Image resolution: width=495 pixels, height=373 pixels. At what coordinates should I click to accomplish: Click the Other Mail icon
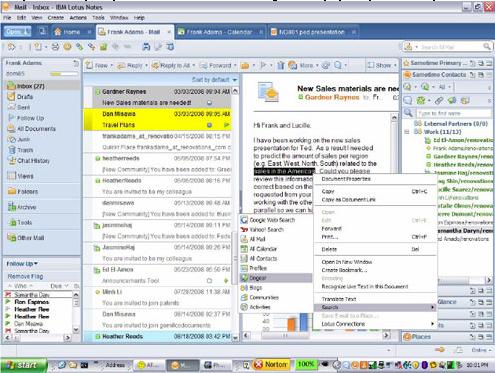(12, 238)
